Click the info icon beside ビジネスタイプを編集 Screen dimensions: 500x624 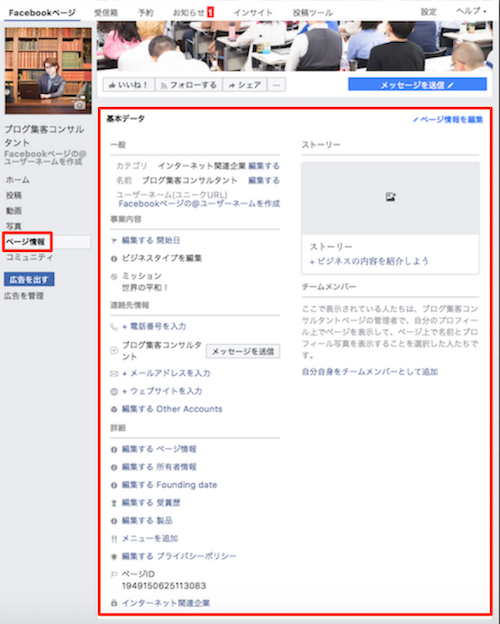click(114, 259)
